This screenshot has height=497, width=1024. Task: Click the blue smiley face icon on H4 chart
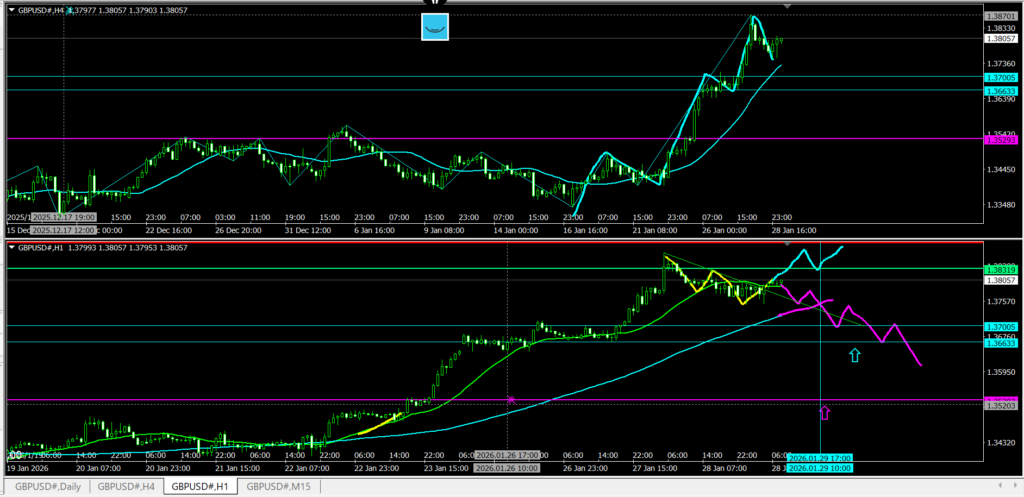coord(434,28)
